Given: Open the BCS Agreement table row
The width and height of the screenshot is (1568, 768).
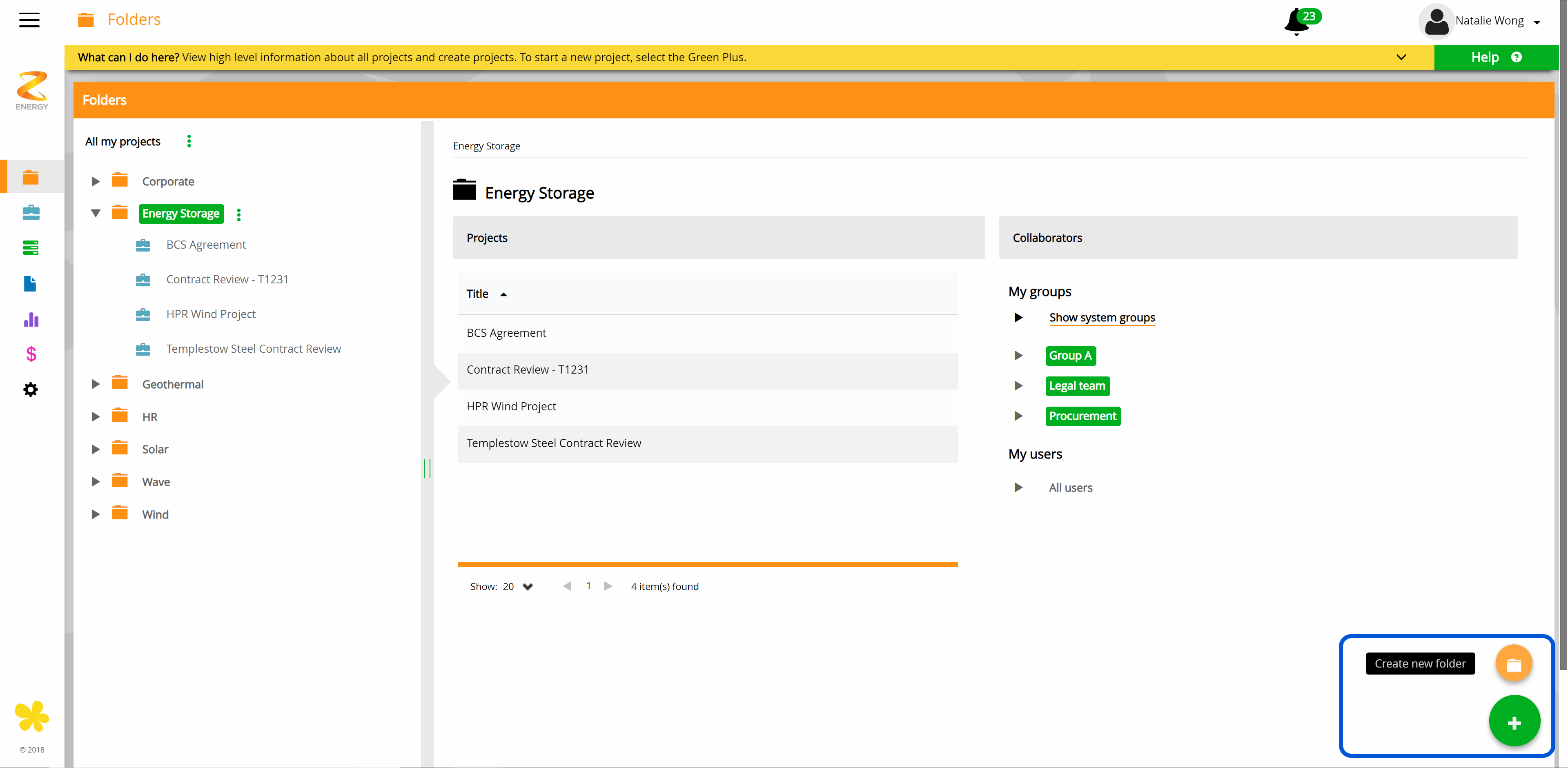Looking at the screenshot, I should 707,333.
